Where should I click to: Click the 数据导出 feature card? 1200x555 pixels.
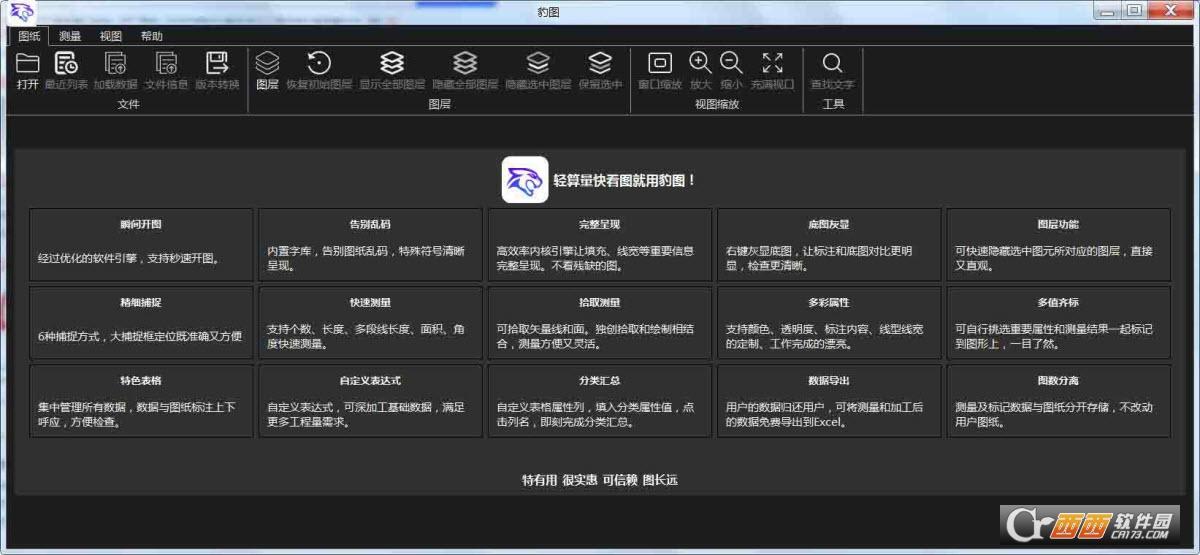pos(829,401)
